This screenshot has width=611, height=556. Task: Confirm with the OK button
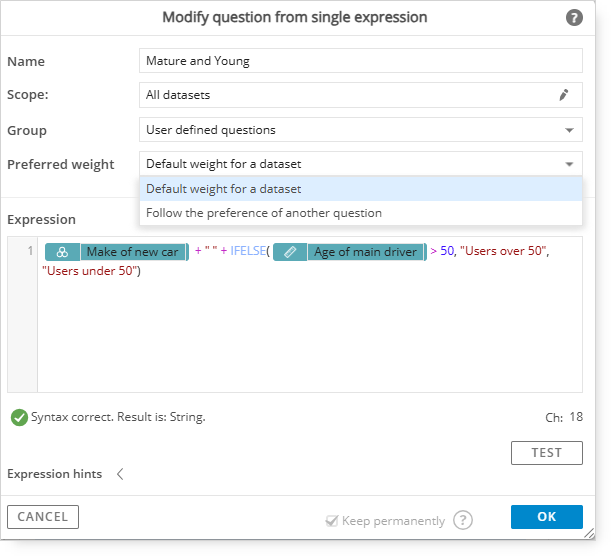[547, 517]
